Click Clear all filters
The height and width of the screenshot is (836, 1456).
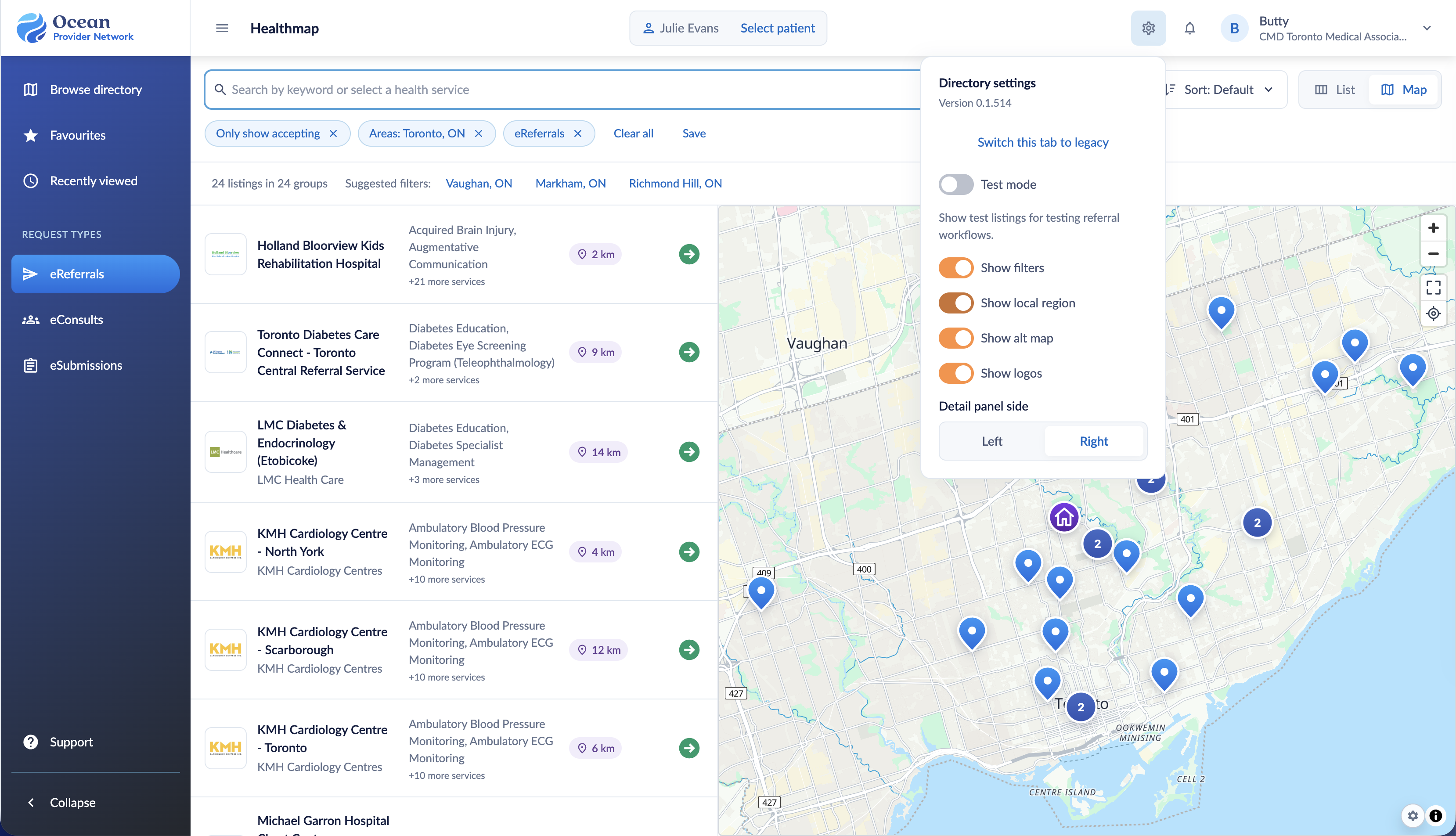[633, 134]
